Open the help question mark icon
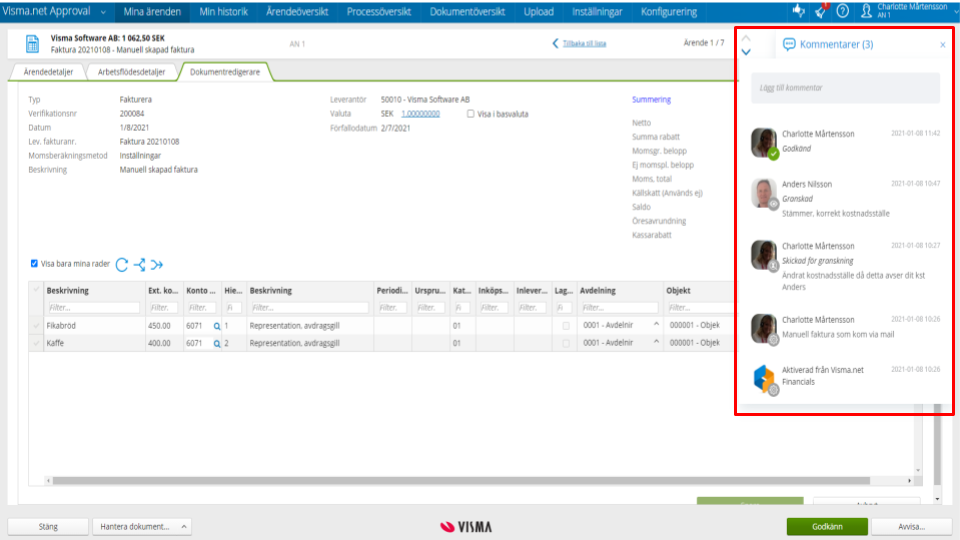The image size is (960, 540). pos(842,11)
